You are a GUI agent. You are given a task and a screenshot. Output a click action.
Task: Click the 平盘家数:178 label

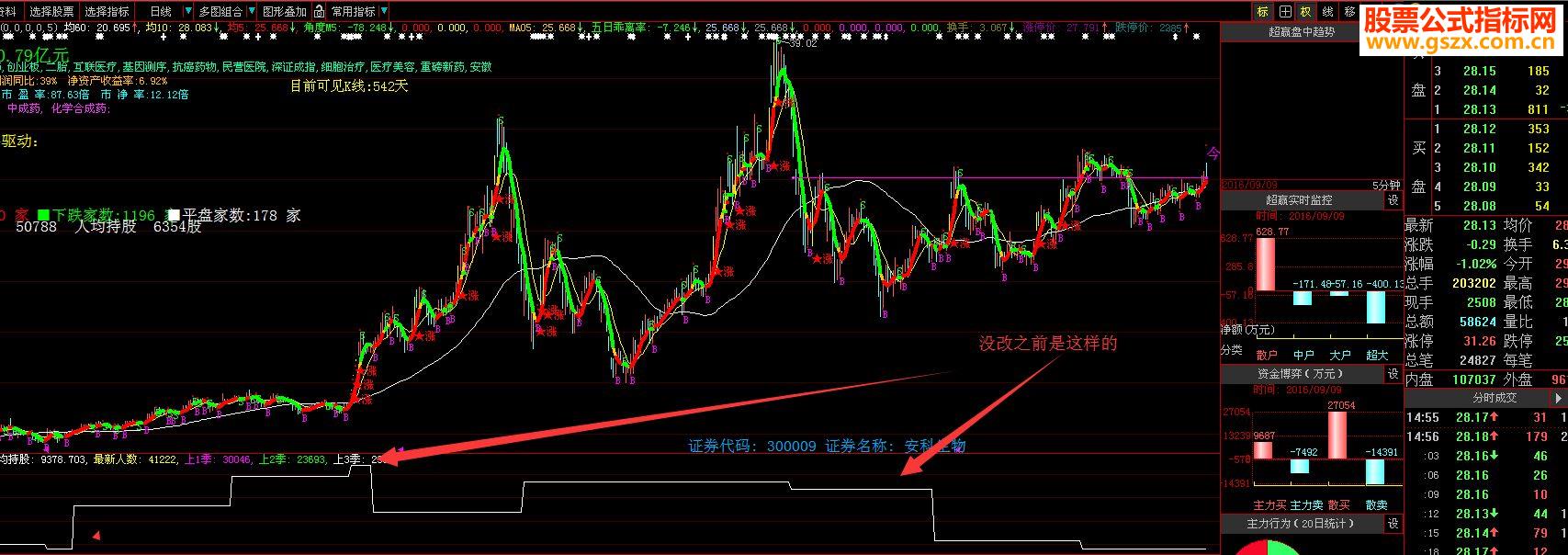point(231,215)
